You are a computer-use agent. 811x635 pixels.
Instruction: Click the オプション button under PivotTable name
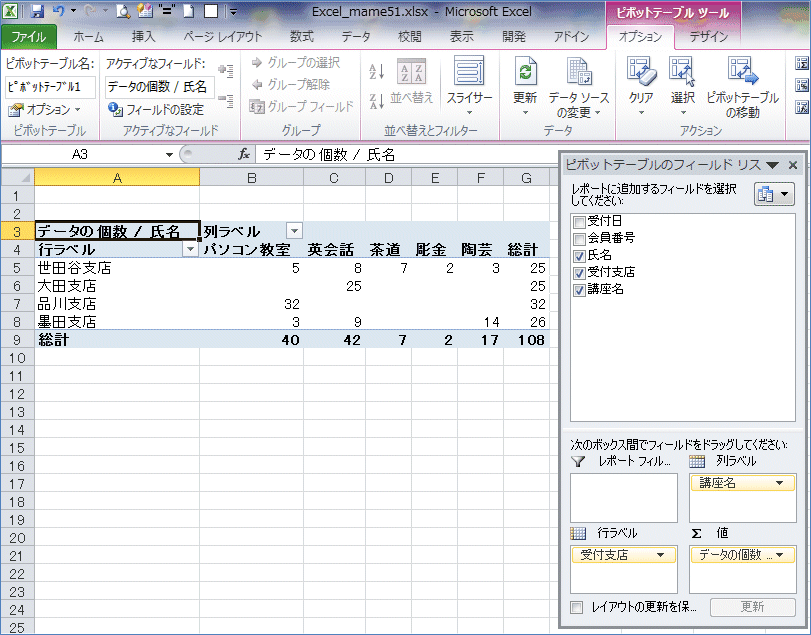coord(46,109)
